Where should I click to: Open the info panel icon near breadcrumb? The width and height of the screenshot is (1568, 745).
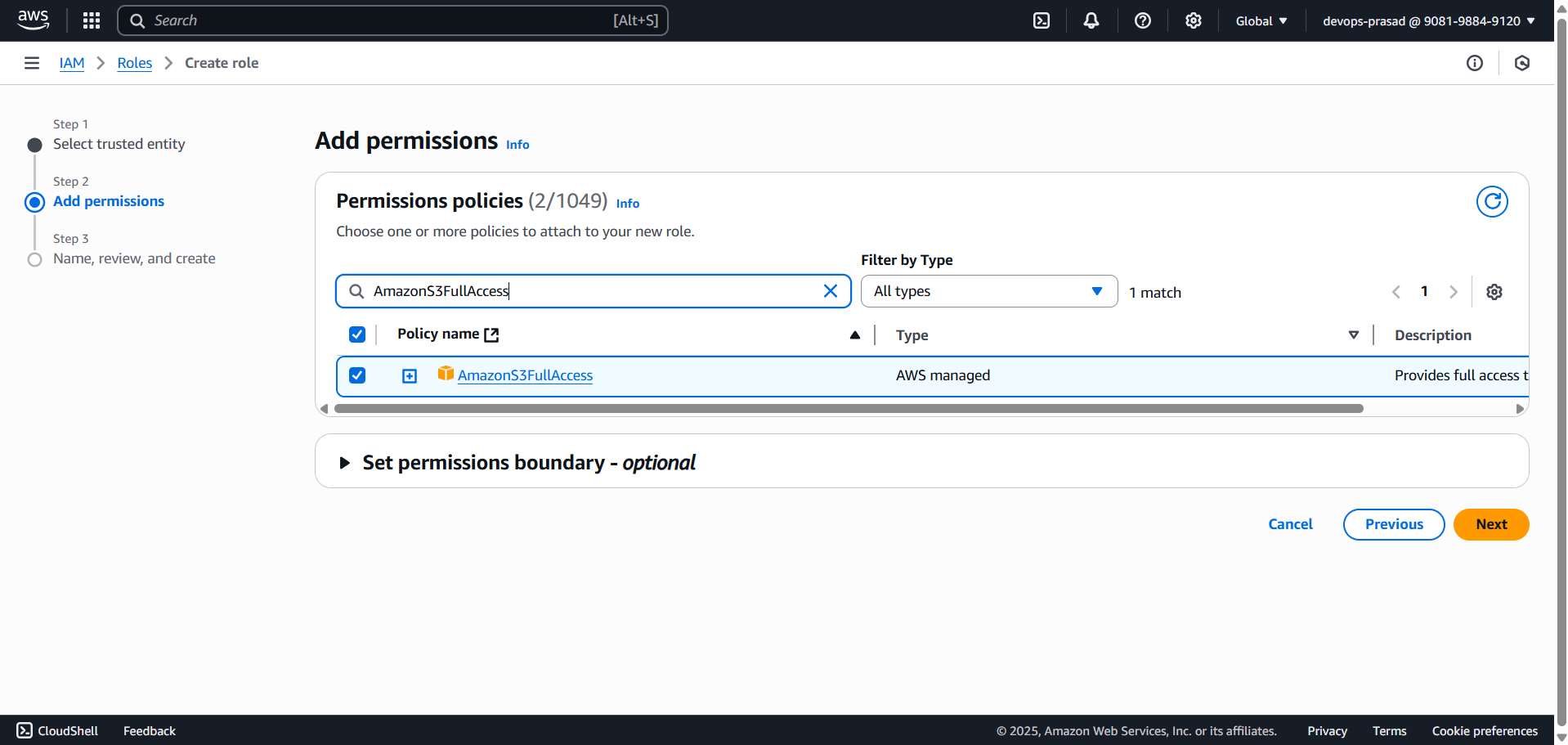[1475, 63]
